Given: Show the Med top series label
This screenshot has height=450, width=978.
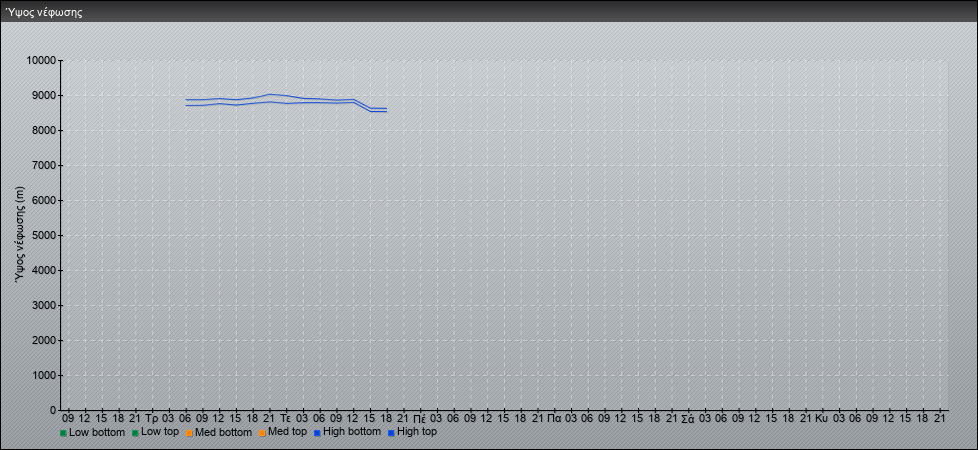Looking at the screenshot, I should click(287, 432).
